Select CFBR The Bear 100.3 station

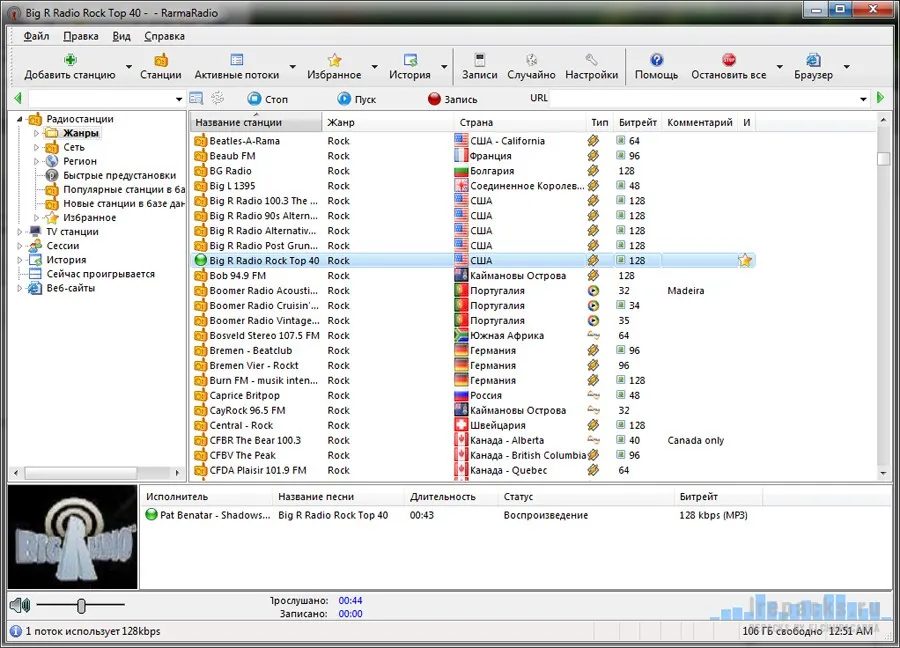[x=472, y=440]
